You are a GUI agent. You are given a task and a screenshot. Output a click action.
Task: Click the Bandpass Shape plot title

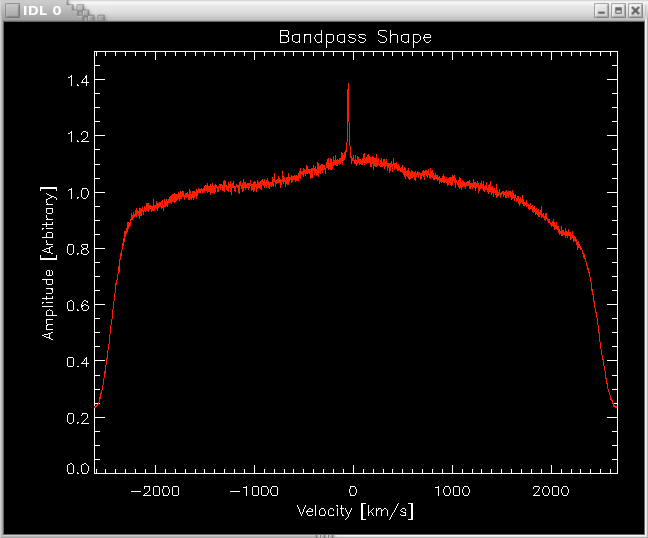point(355,38)
